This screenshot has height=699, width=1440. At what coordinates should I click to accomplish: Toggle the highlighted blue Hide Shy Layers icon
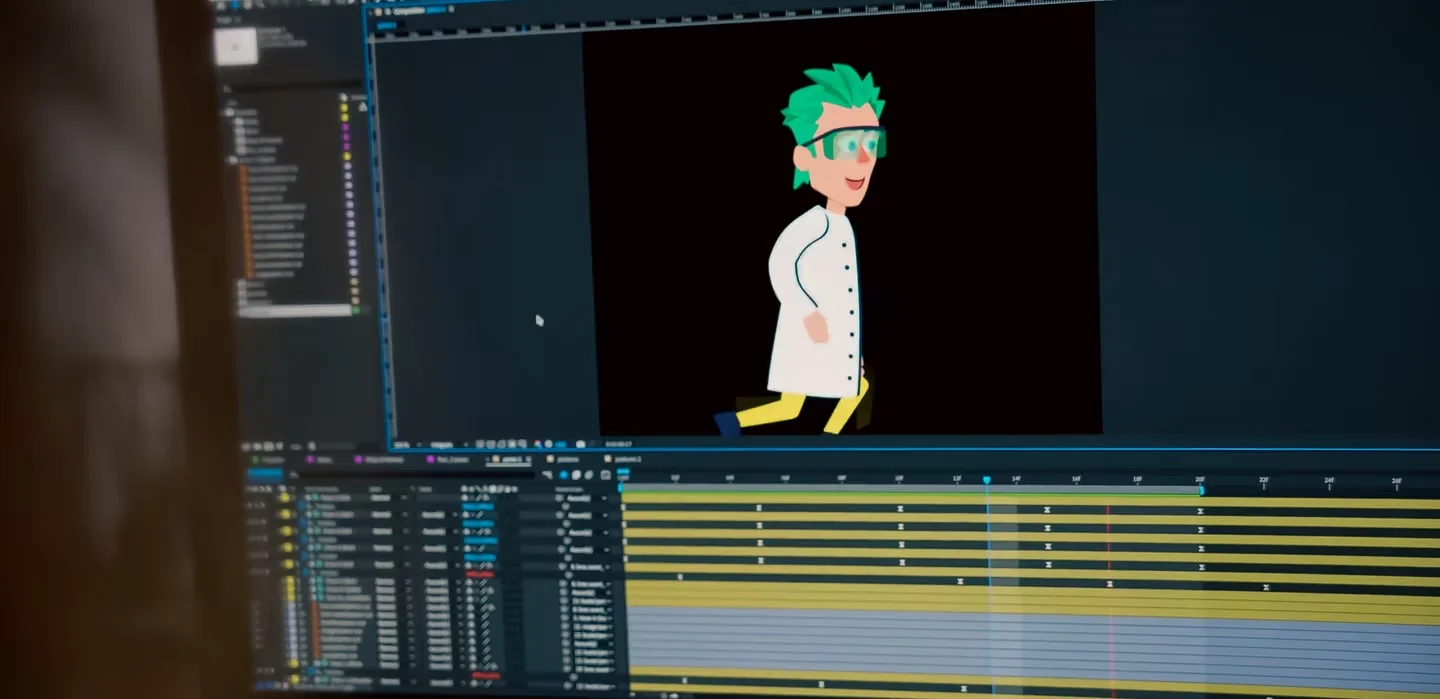(563, 475)
